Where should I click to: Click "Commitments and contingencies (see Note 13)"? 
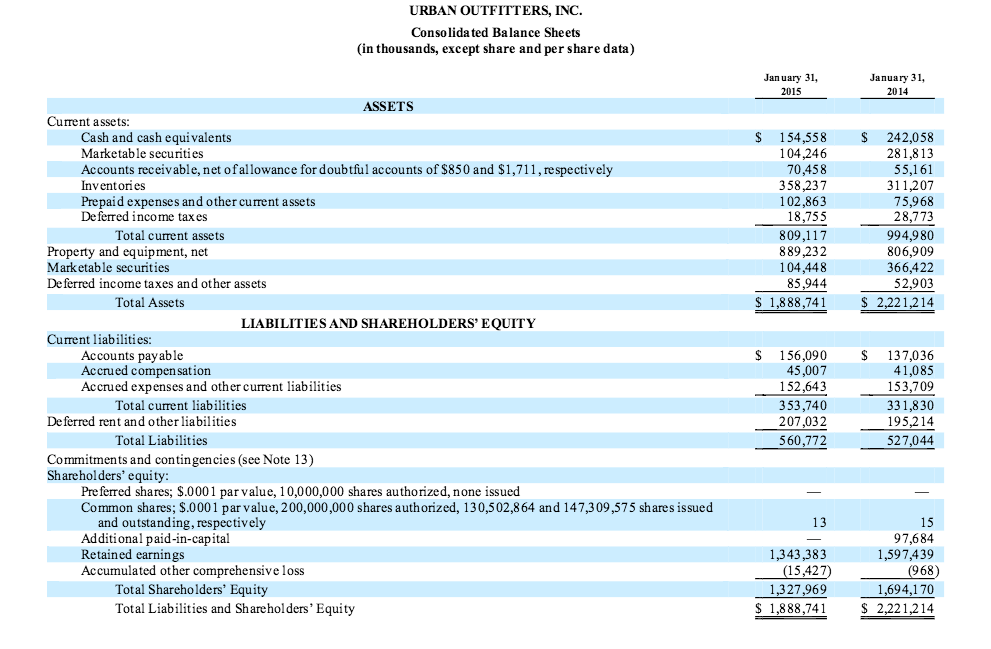click(180, 459)
